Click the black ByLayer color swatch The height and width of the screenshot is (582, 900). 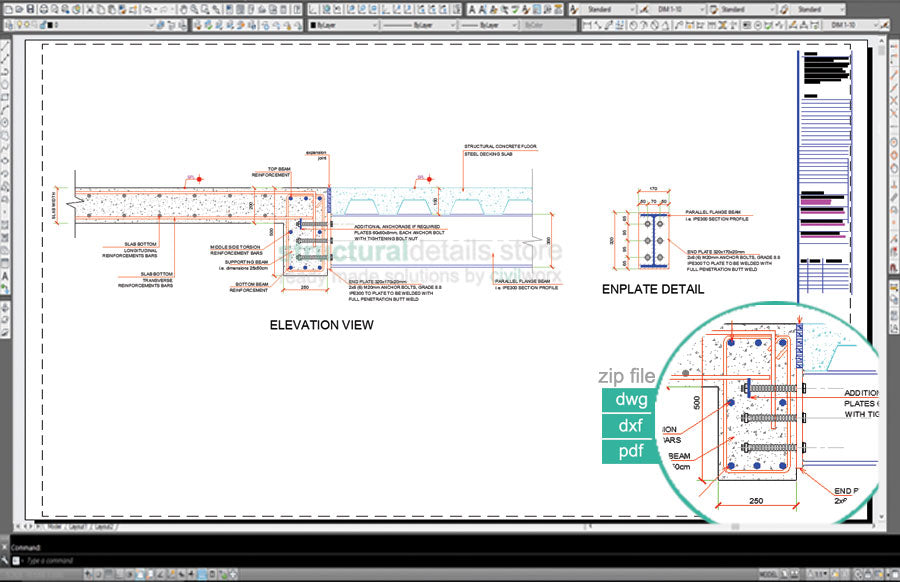pos(315,24)
